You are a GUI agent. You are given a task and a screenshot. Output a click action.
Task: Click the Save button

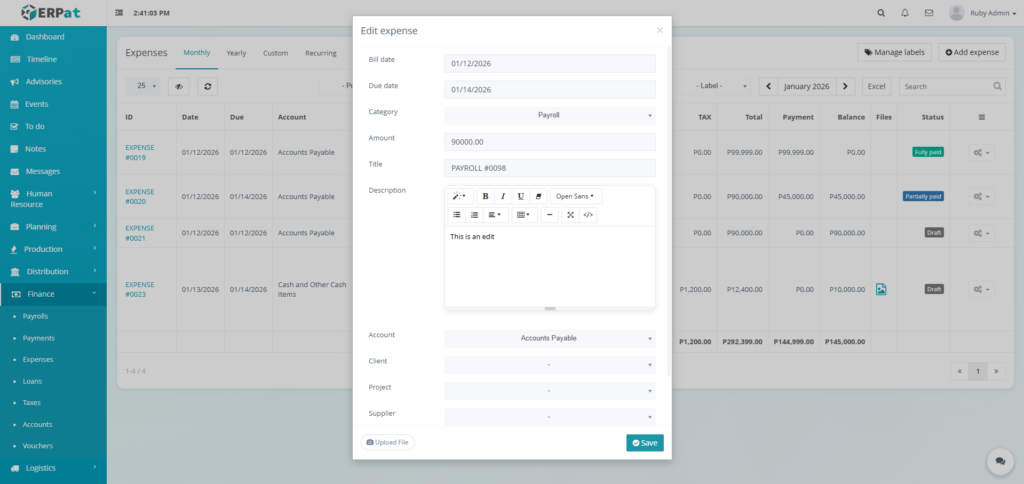pos(645,443)
